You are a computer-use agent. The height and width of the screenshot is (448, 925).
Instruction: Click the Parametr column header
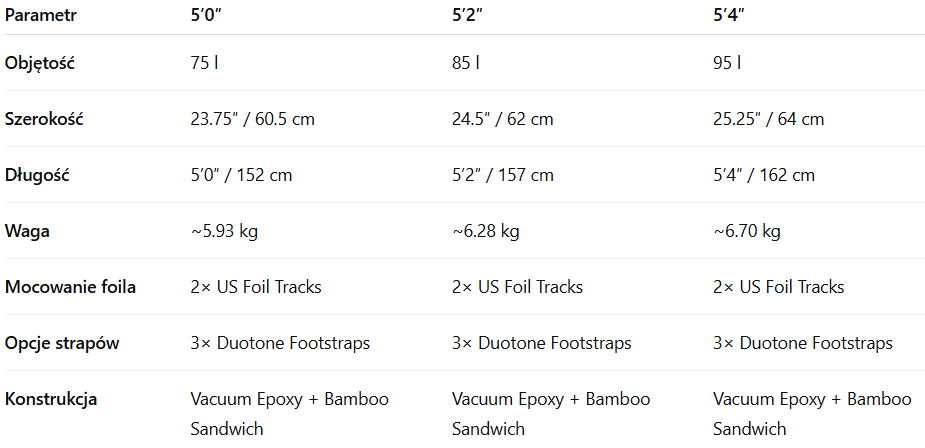(x=40, y=16)
